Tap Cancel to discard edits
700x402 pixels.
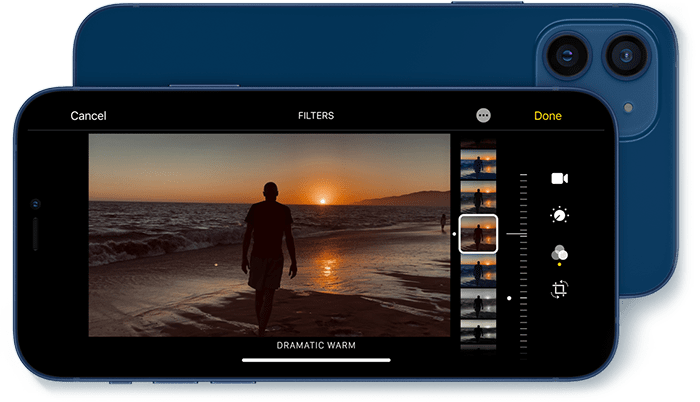click(88, 116)
